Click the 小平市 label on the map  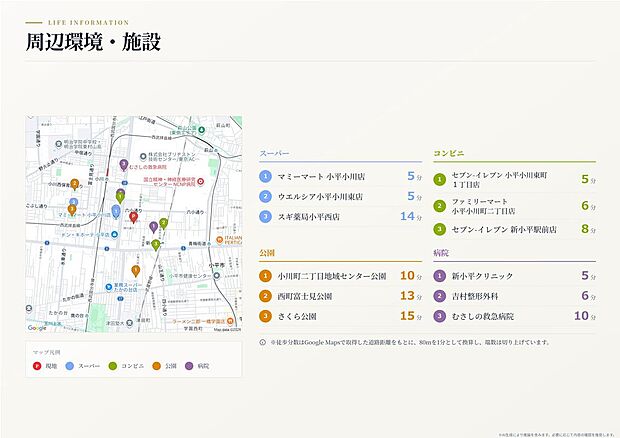(216, 265)
